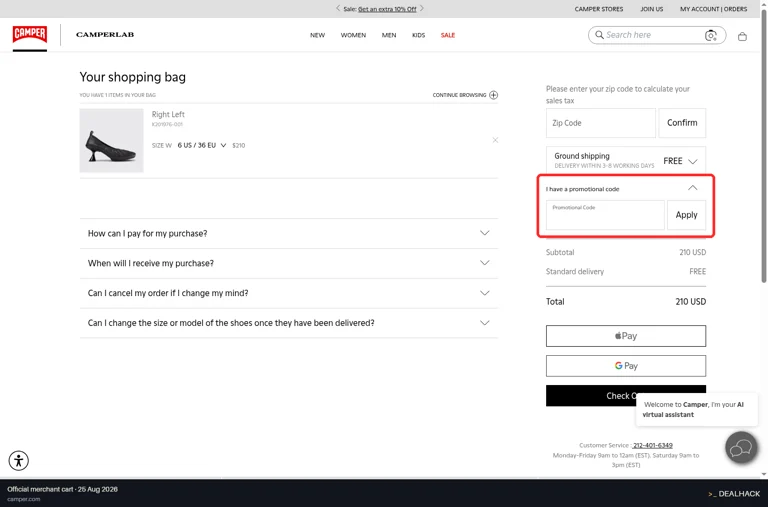Click the Total 210 USD amount
This screenshot has height=507, width=768.
pos(691,302)
